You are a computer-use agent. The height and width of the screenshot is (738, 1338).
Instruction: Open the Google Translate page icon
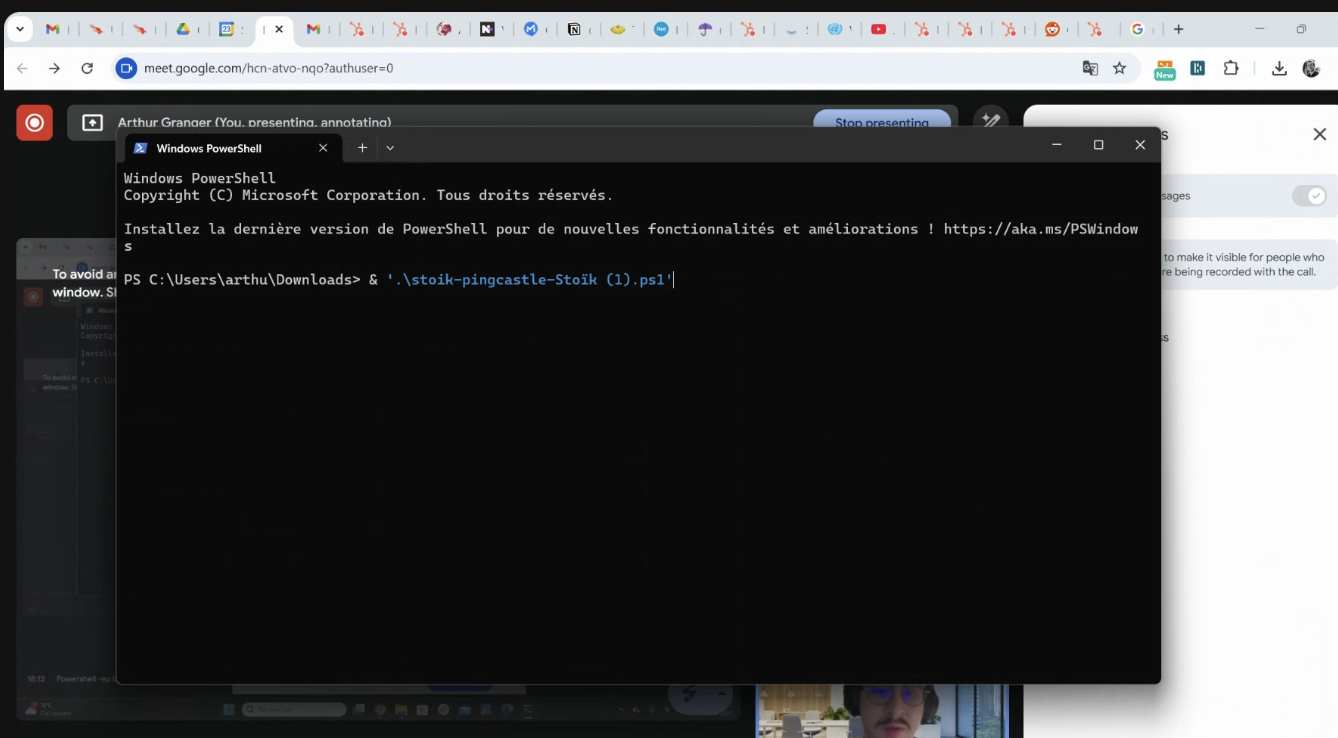[x=1090, y=68]
